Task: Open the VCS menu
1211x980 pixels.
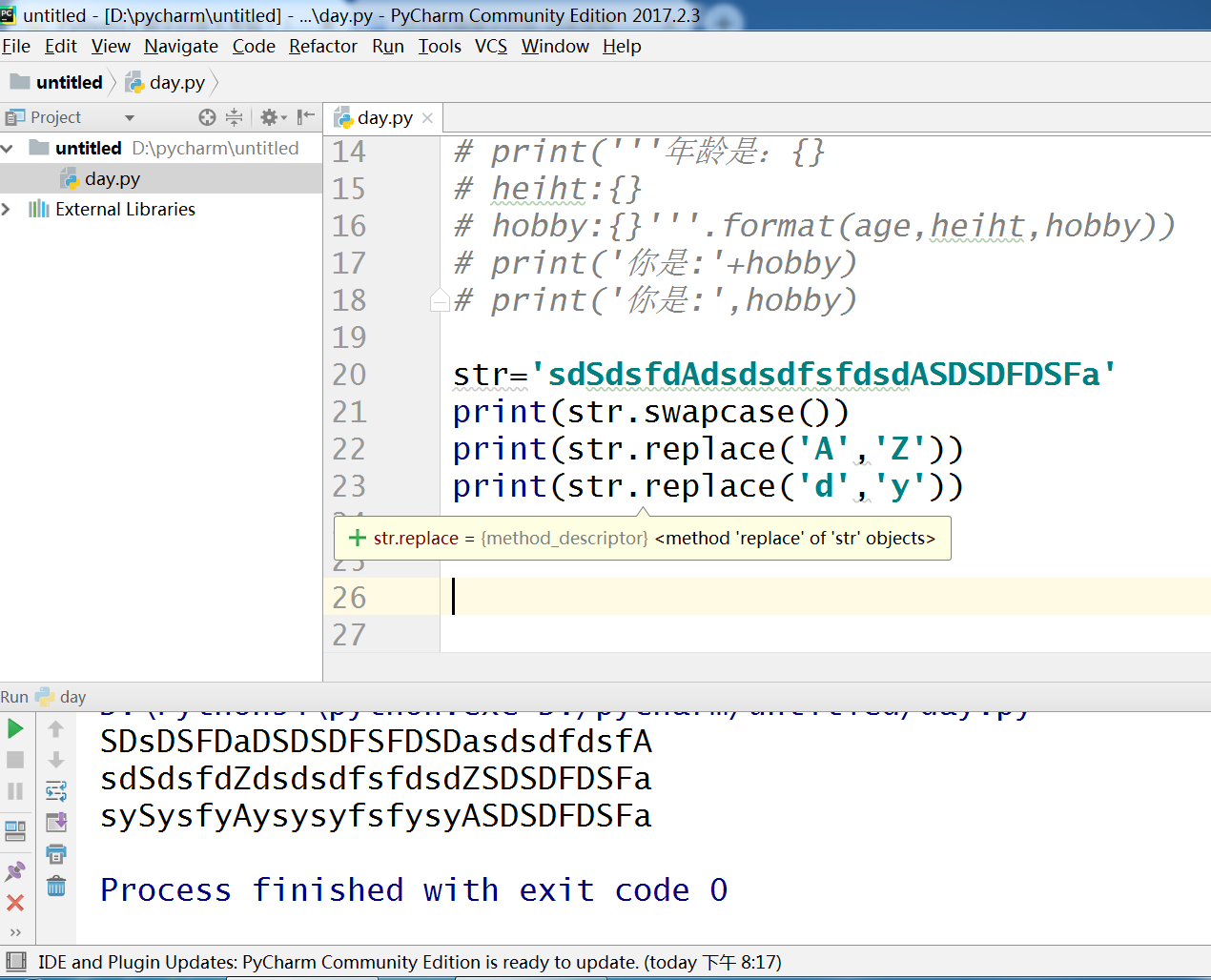Action: pyautogui.click(x=490, y=46)
